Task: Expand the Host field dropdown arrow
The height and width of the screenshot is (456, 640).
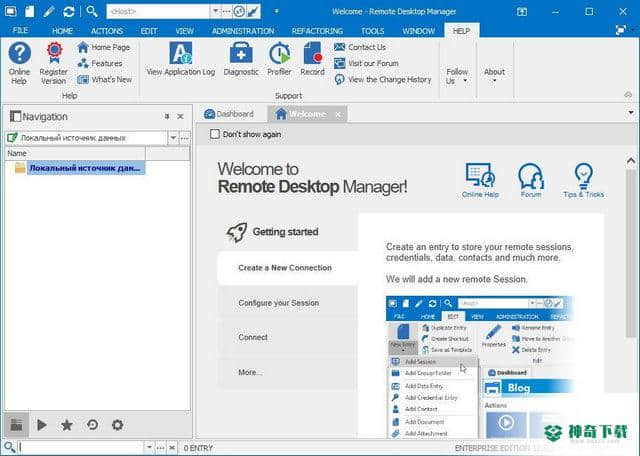Action: (215, 11)
